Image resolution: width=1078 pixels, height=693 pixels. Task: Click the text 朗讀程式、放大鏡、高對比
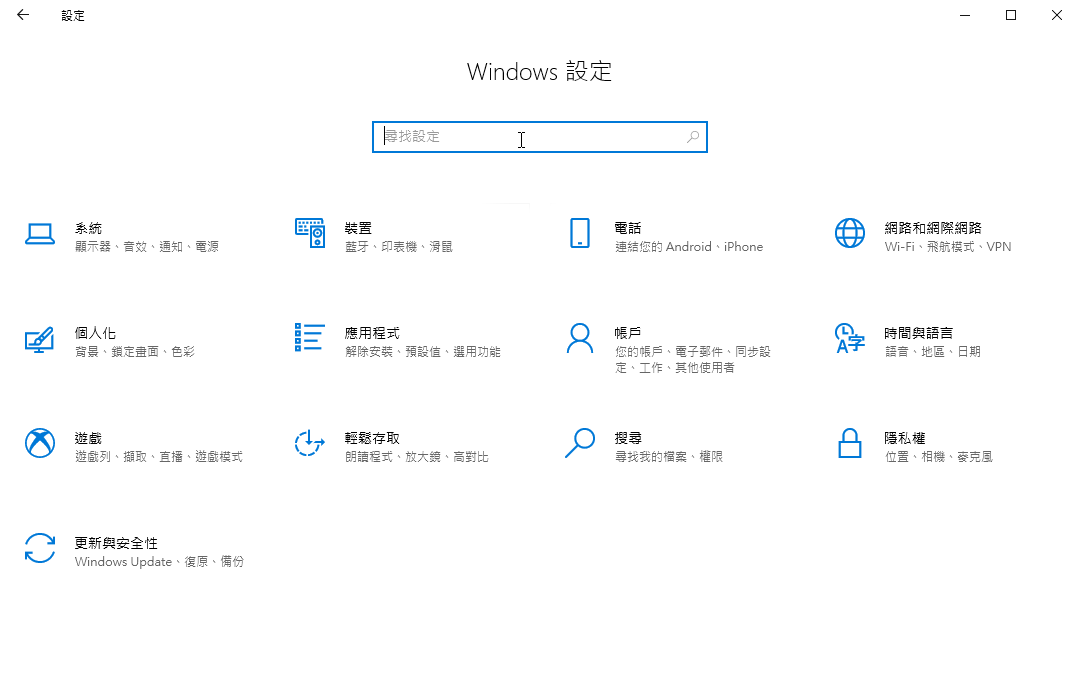tap(417, 457)
